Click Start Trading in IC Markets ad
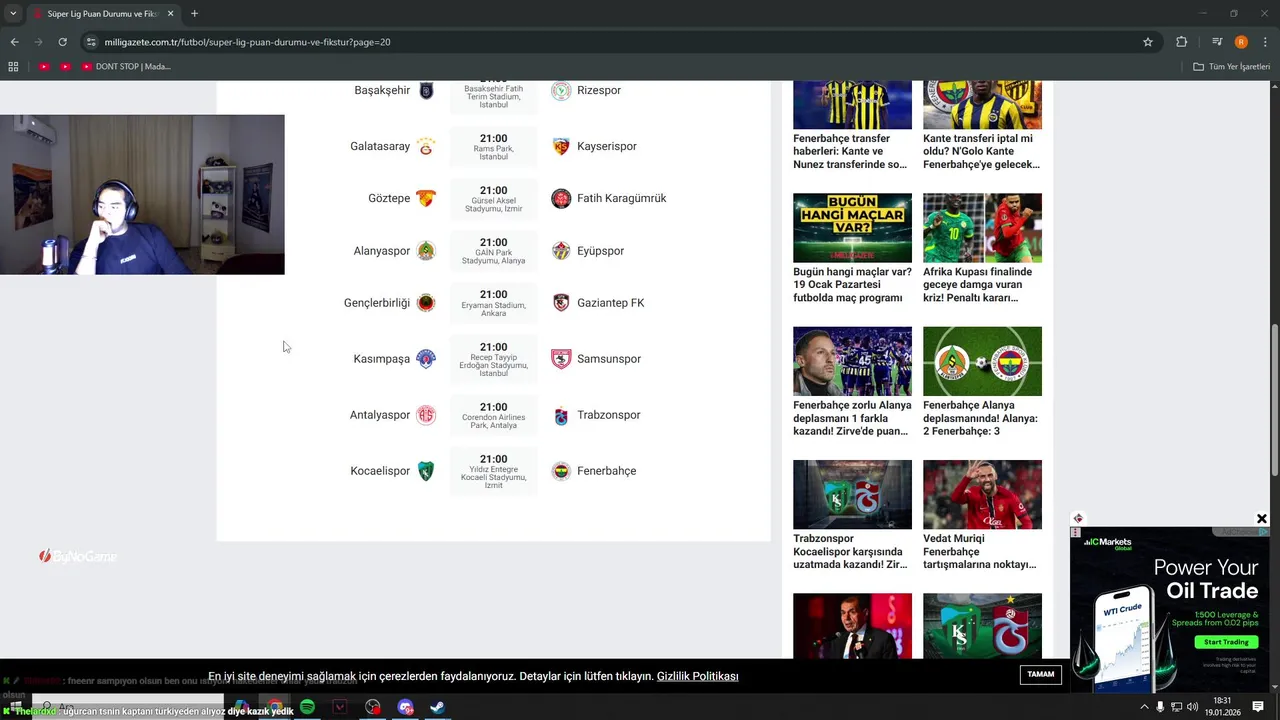 click(1225, 642)
